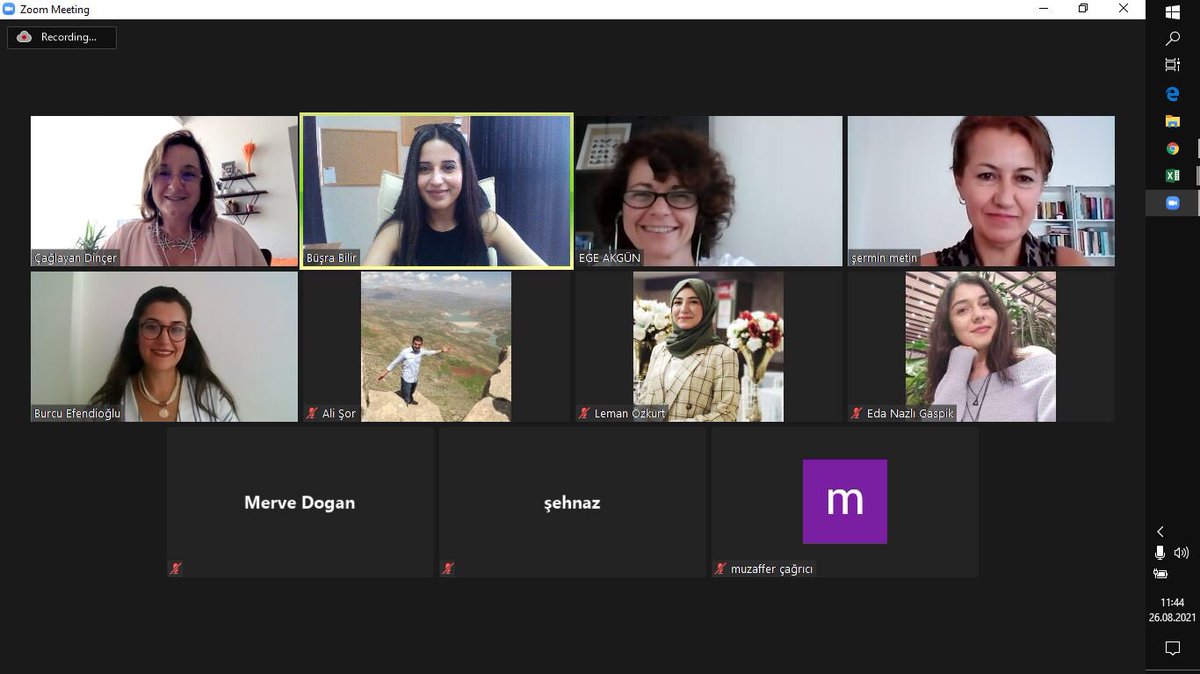The width and height of the screenshot is (1200, 674).
Task: Click Leman Özkurt's muted microphone icon
Action: [585, 413]
